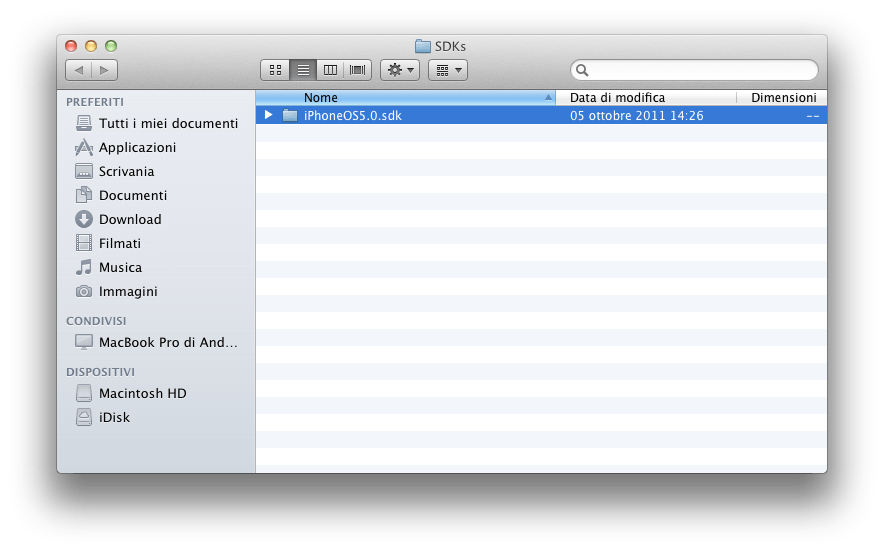Click the Macintosh HD drive icon

(83, 393)
